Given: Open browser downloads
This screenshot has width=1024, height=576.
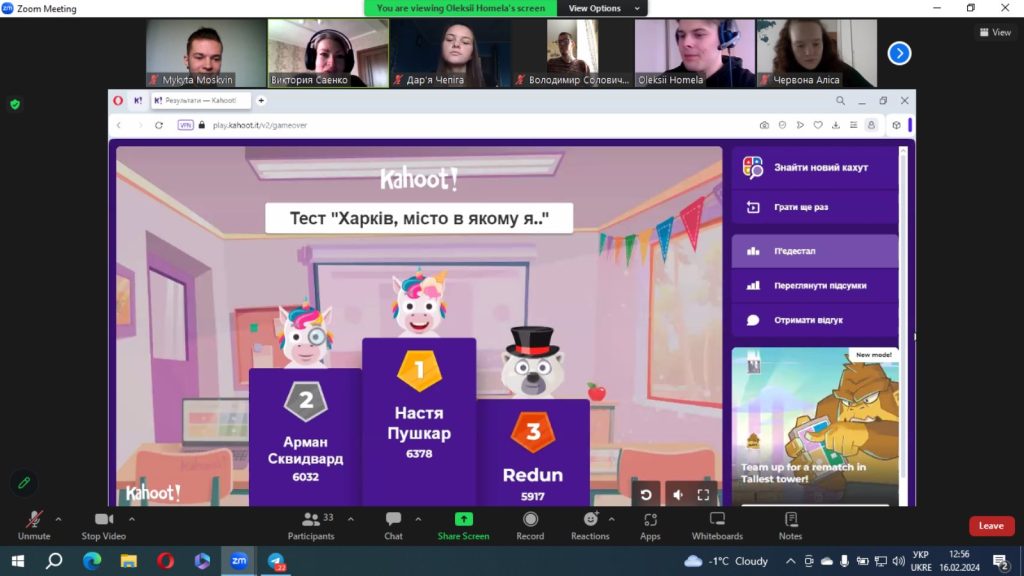Looking at the screenshot, I should click(836, 125).
